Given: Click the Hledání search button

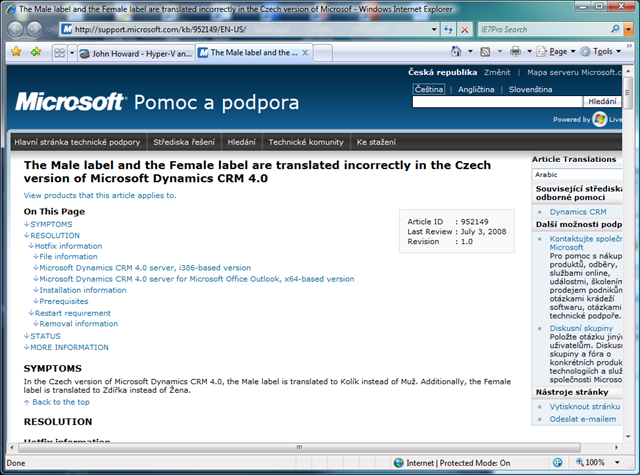Looking at the screenshot, I should pos(602,101).
